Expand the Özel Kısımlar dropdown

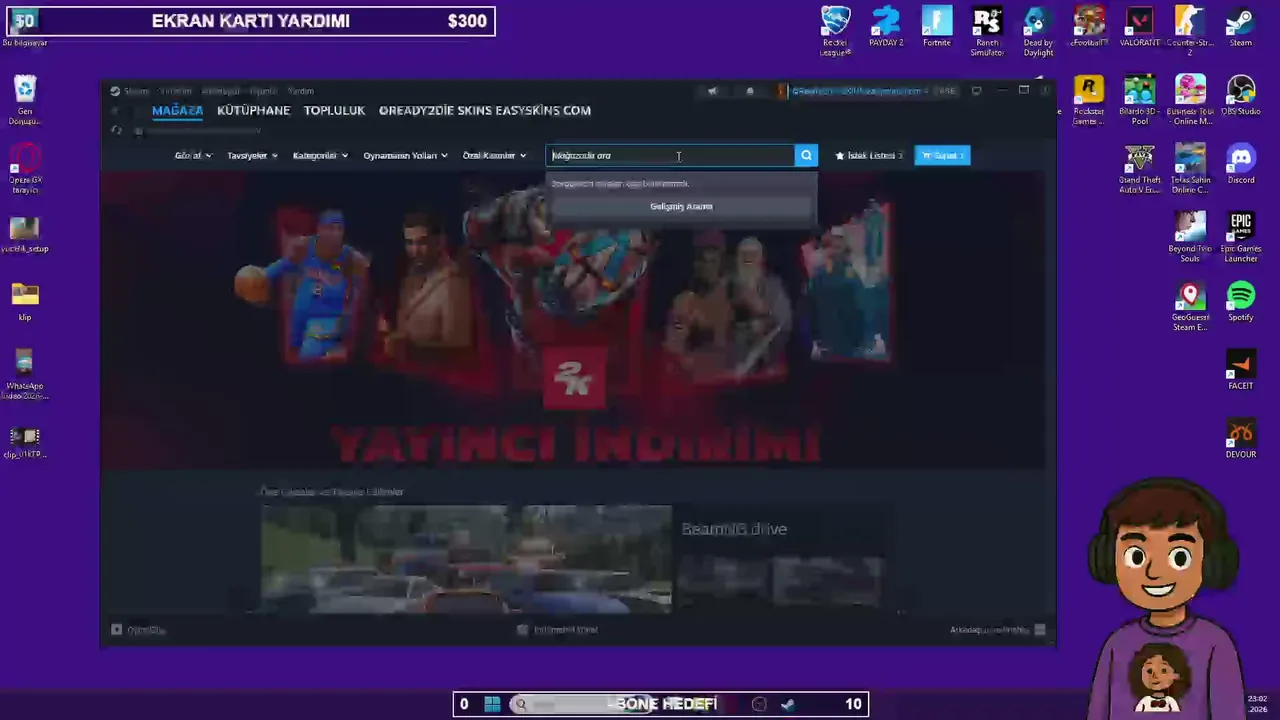[494, 155]
